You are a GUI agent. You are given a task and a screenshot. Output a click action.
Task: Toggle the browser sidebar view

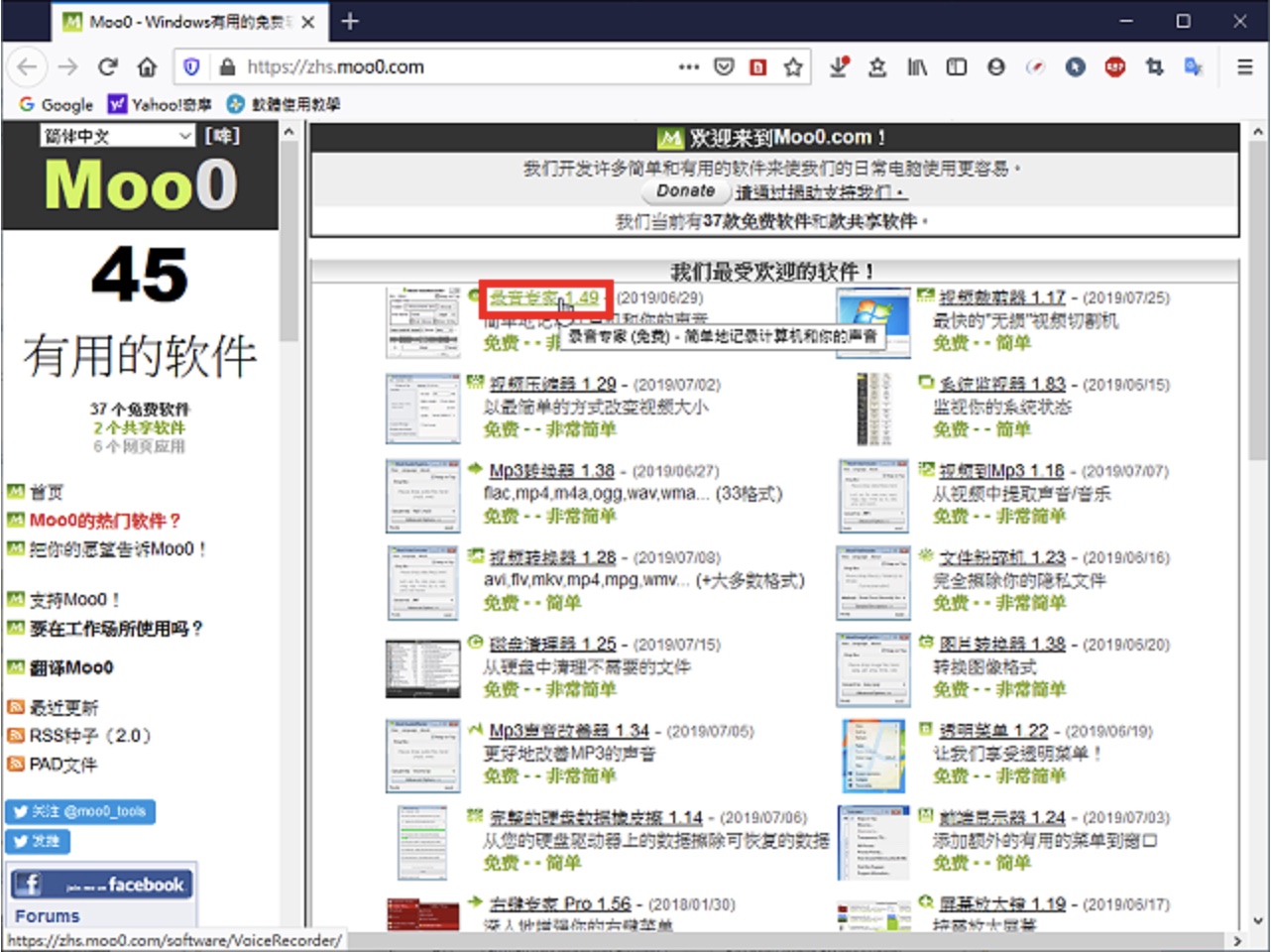957,66
